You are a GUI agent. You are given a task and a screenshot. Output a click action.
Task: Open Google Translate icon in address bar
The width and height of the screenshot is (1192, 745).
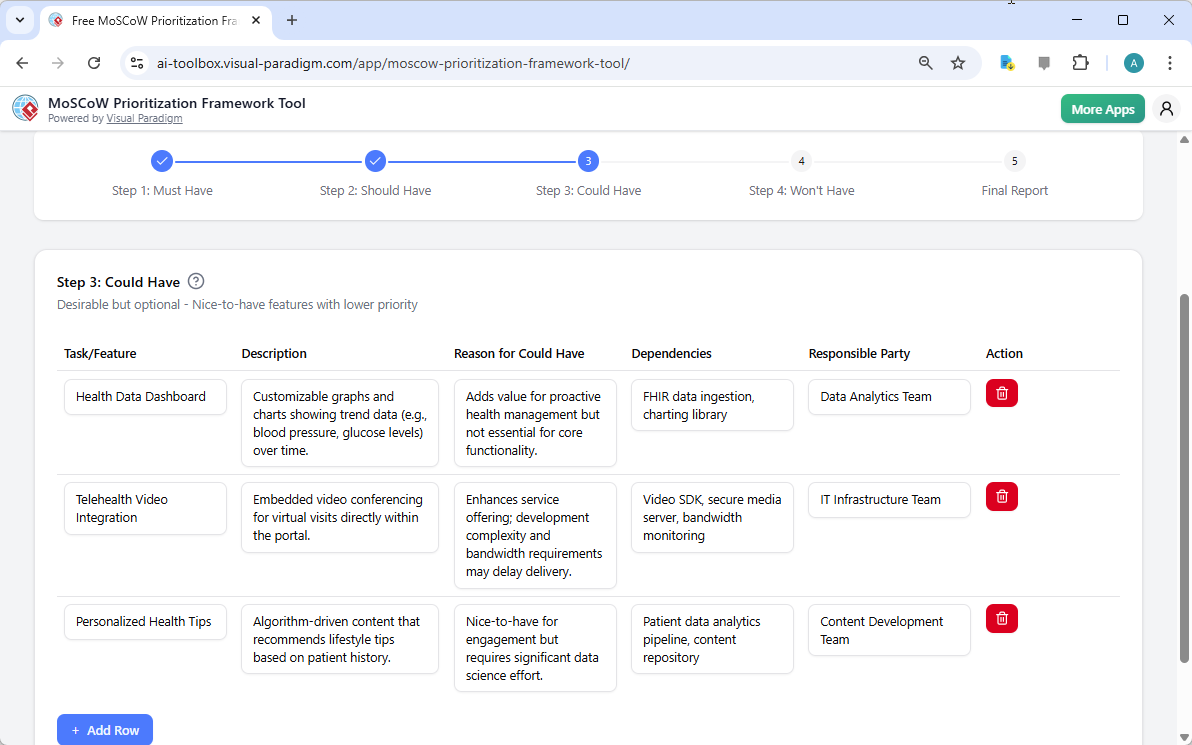click(x=1006, y=62)
